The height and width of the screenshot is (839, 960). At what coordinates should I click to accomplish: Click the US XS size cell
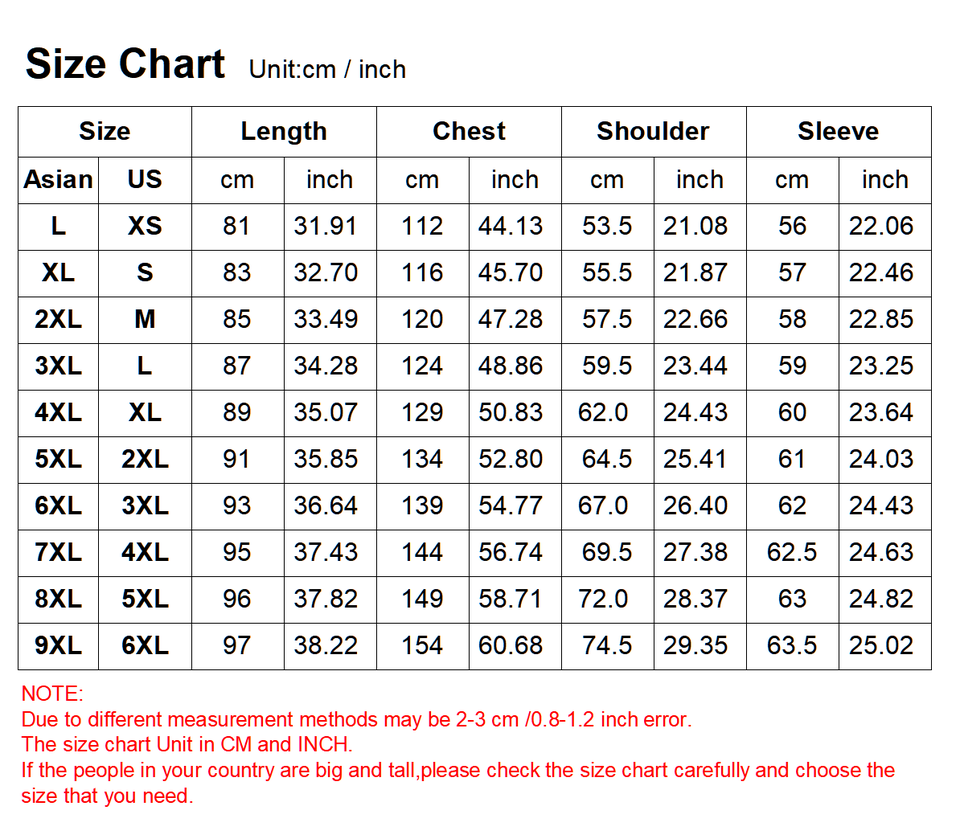(145, 226)
